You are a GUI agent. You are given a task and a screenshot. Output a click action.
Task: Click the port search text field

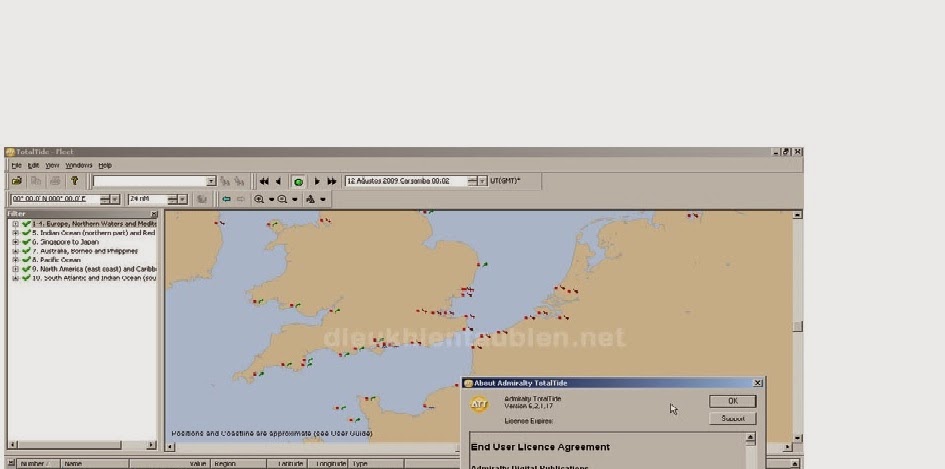click(x=149, y=181)
